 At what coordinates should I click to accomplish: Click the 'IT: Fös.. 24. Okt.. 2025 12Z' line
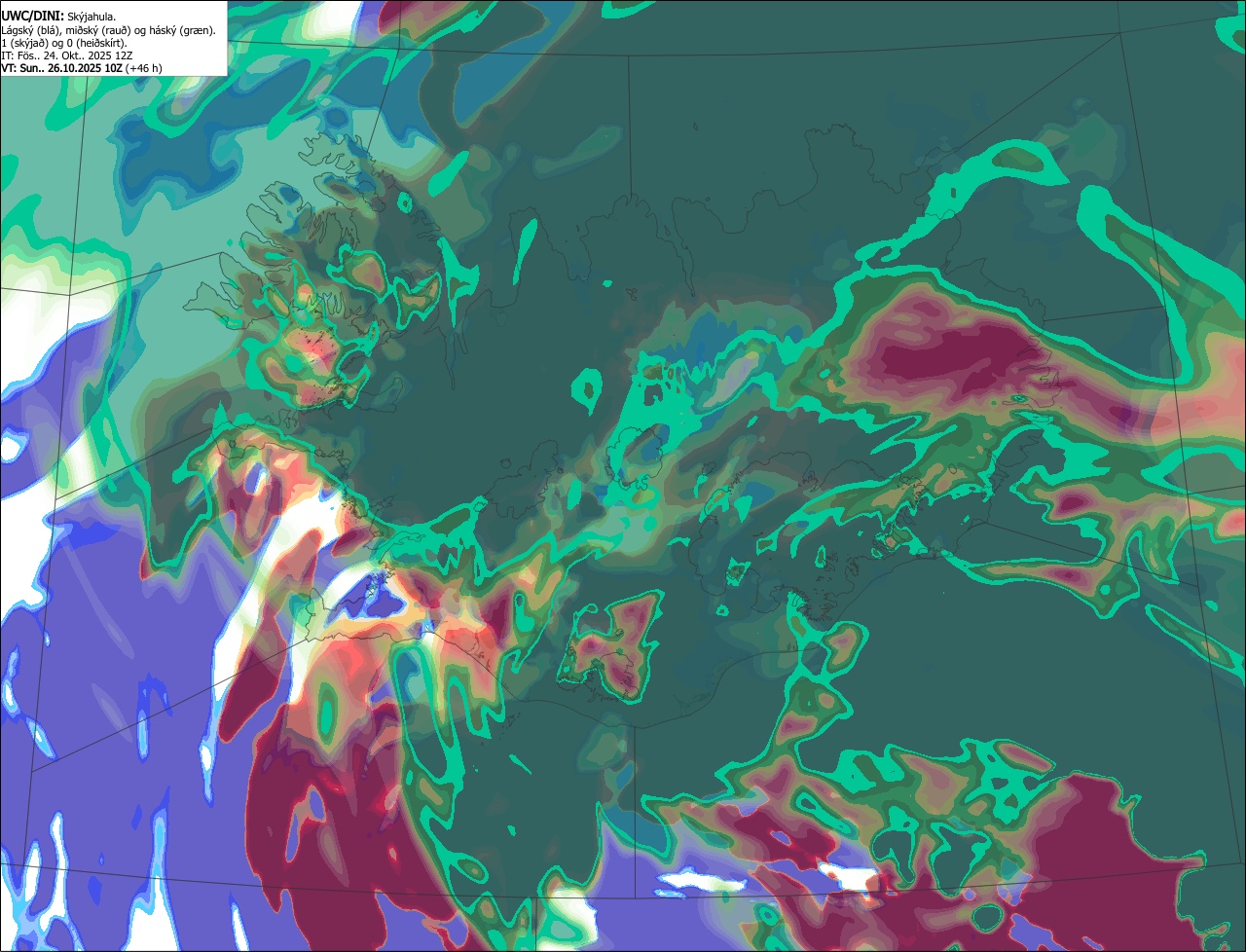click(x=67, y=55)
